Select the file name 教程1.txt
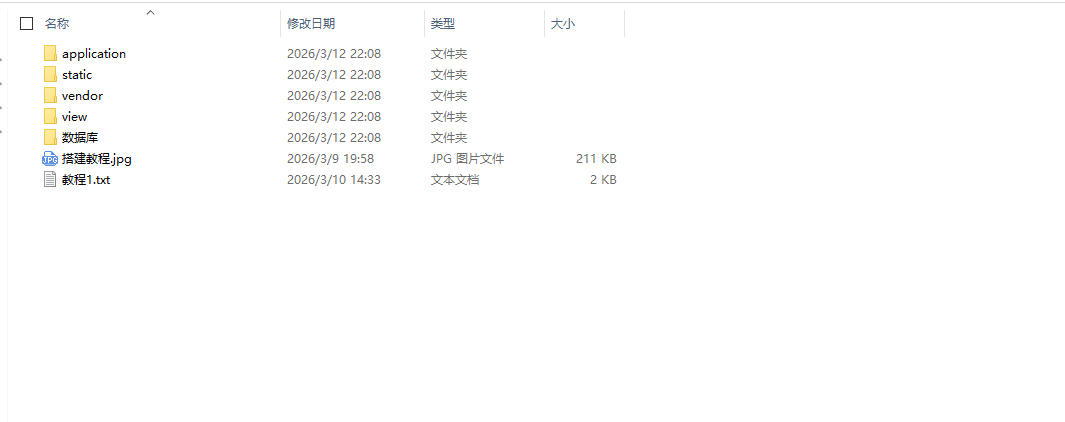 (x=86, y=180)
